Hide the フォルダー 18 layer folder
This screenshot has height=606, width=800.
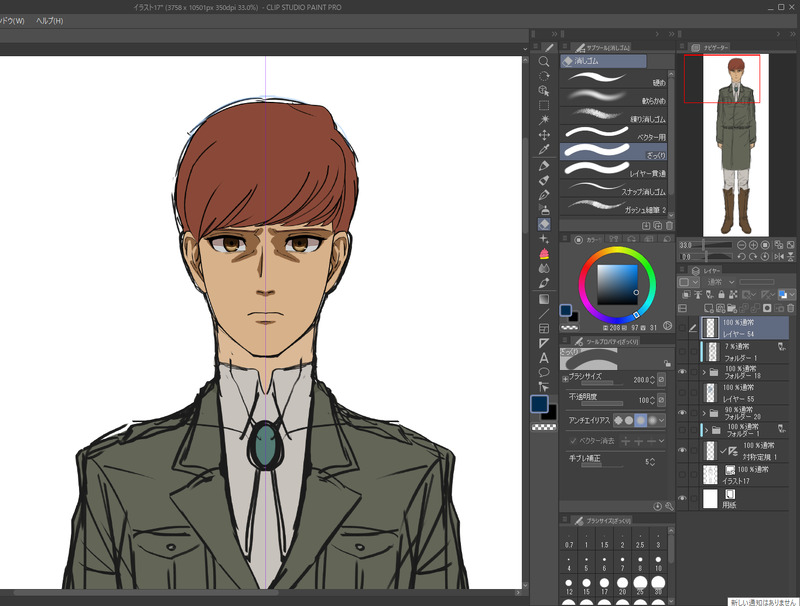pyautogui.click(x=683, y=372)
